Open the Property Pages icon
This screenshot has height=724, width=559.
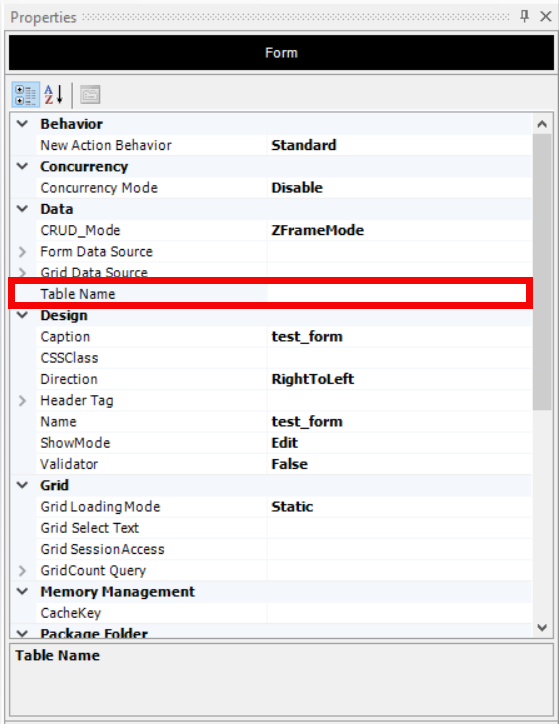pos(90,95)
